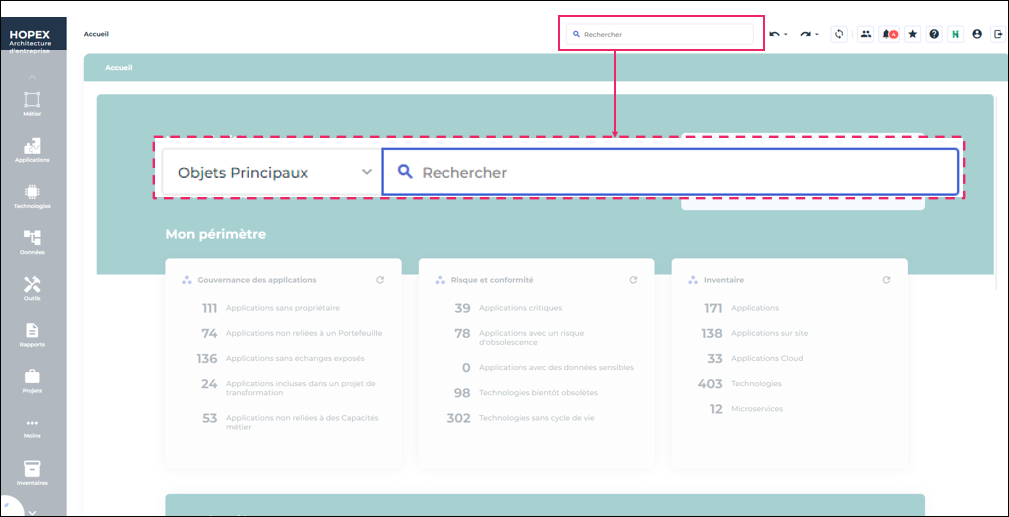
Task: Open favorites with the star icon
Action: pyautogui.click(x=912, y=34)
